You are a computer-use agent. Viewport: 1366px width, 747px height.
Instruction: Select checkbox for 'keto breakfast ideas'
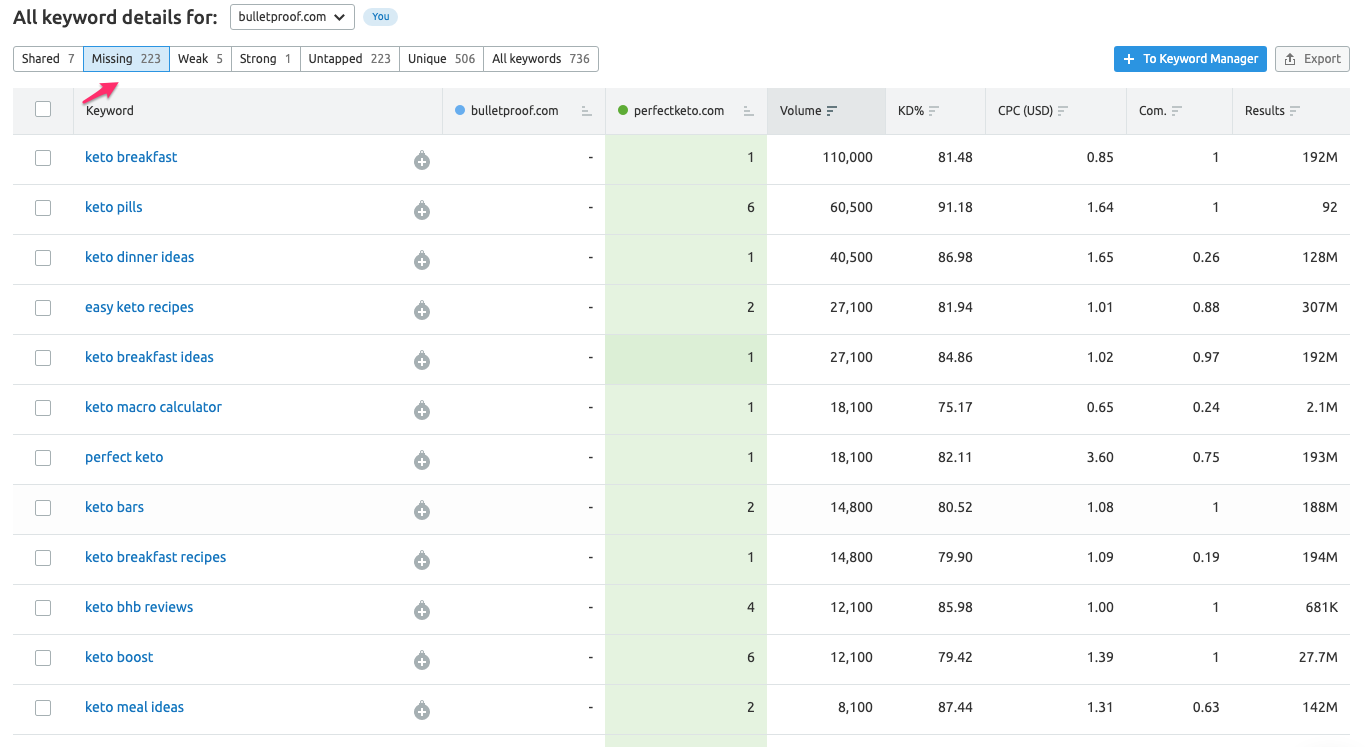43,358
